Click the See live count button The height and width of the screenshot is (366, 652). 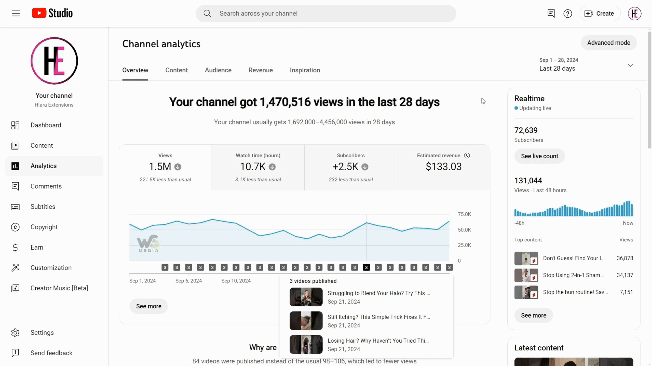[539, 156]
